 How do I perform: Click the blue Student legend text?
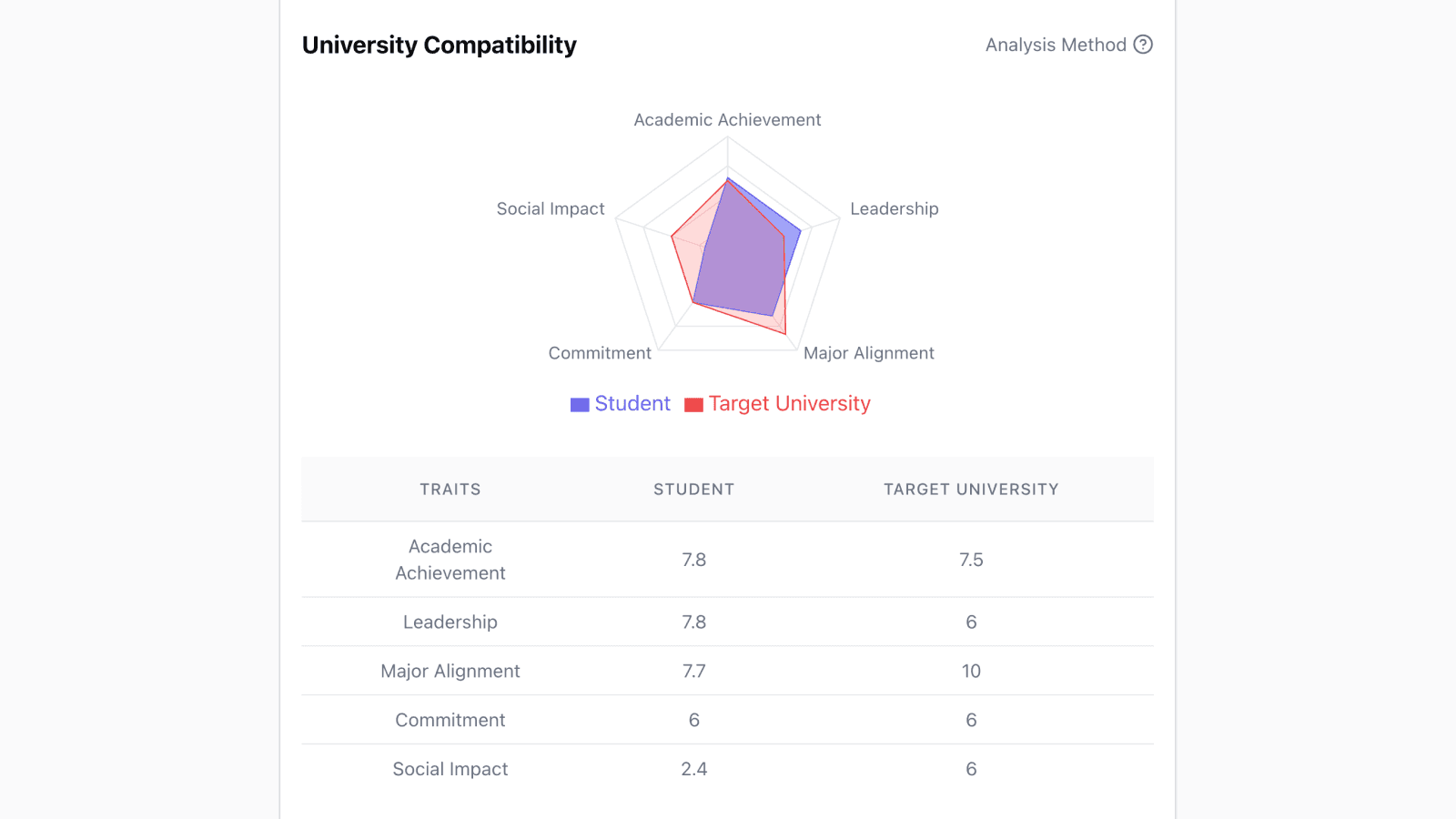pos(632,403)
